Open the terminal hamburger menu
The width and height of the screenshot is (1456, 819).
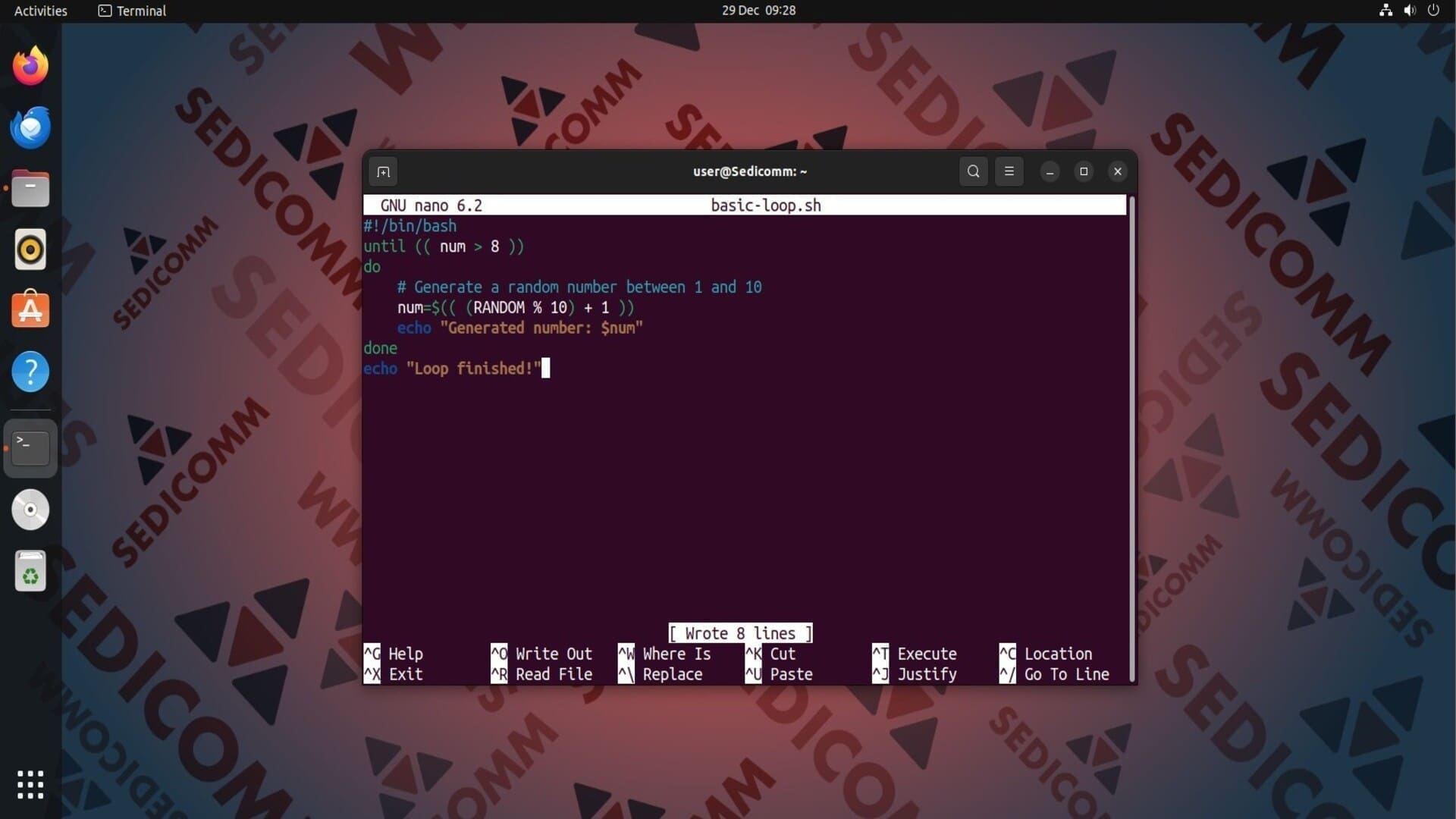tap(1009, 171)
